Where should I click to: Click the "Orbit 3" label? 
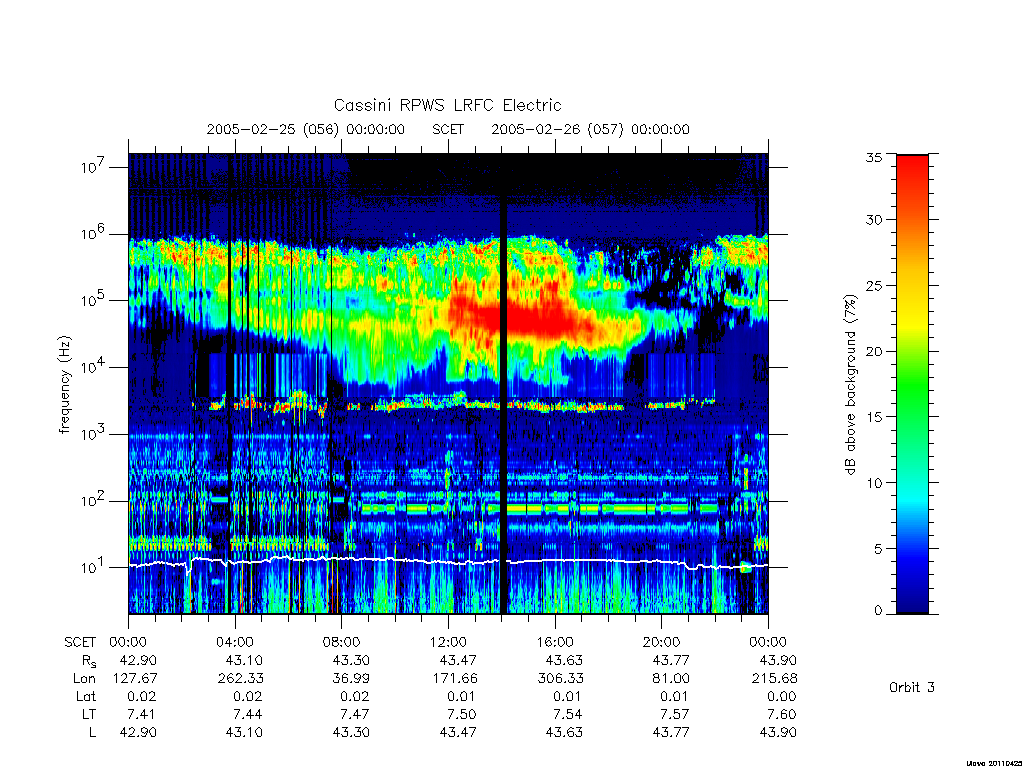pyautogui.click(x=912, y=687)
